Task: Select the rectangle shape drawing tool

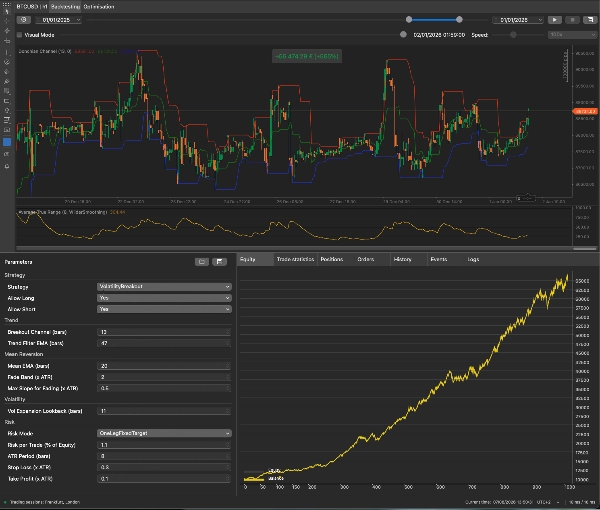Action: click(x=7, y=101)
